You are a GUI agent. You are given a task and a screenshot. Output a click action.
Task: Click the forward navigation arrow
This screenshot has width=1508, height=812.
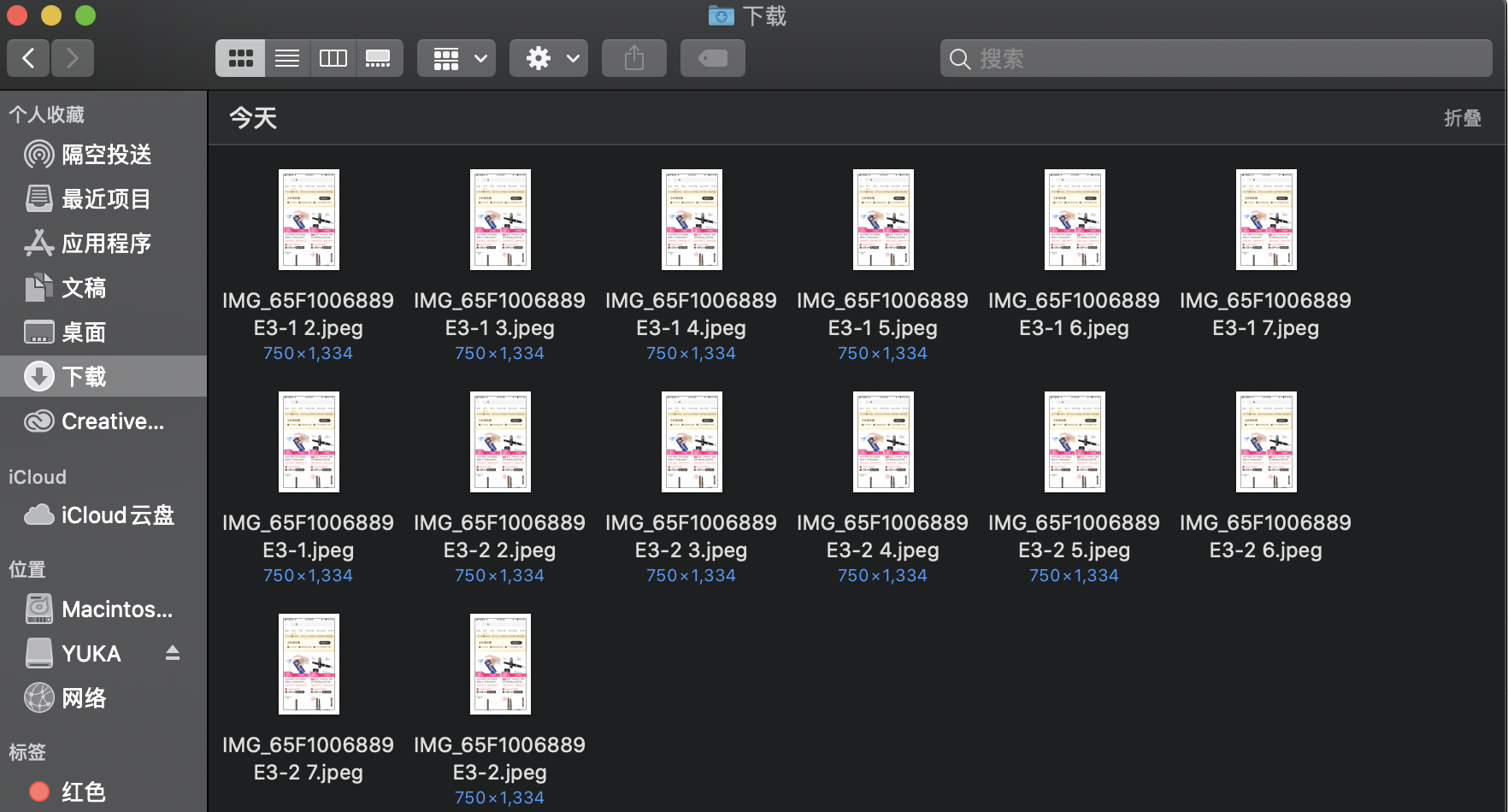pyautogui.click(x=73, y=58)
